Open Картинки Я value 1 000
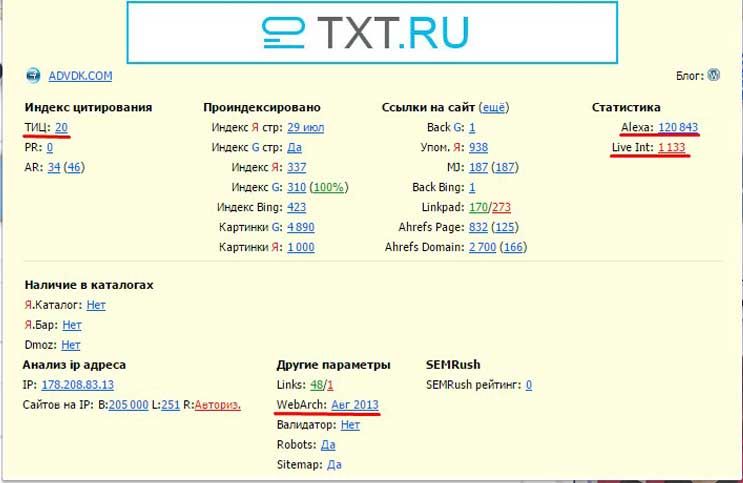The height and width of the screenshot is (483, 743). click(x=301, y=247)
